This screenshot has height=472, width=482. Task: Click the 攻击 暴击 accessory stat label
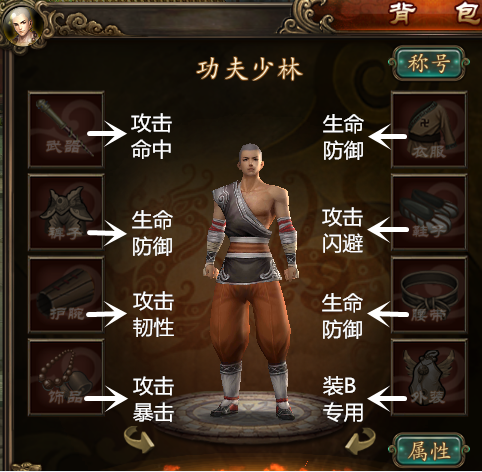coord(153,399)
